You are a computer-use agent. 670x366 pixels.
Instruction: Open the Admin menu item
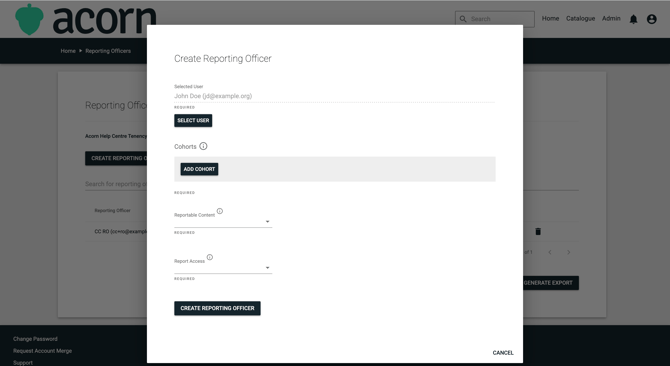pos(611,18)
